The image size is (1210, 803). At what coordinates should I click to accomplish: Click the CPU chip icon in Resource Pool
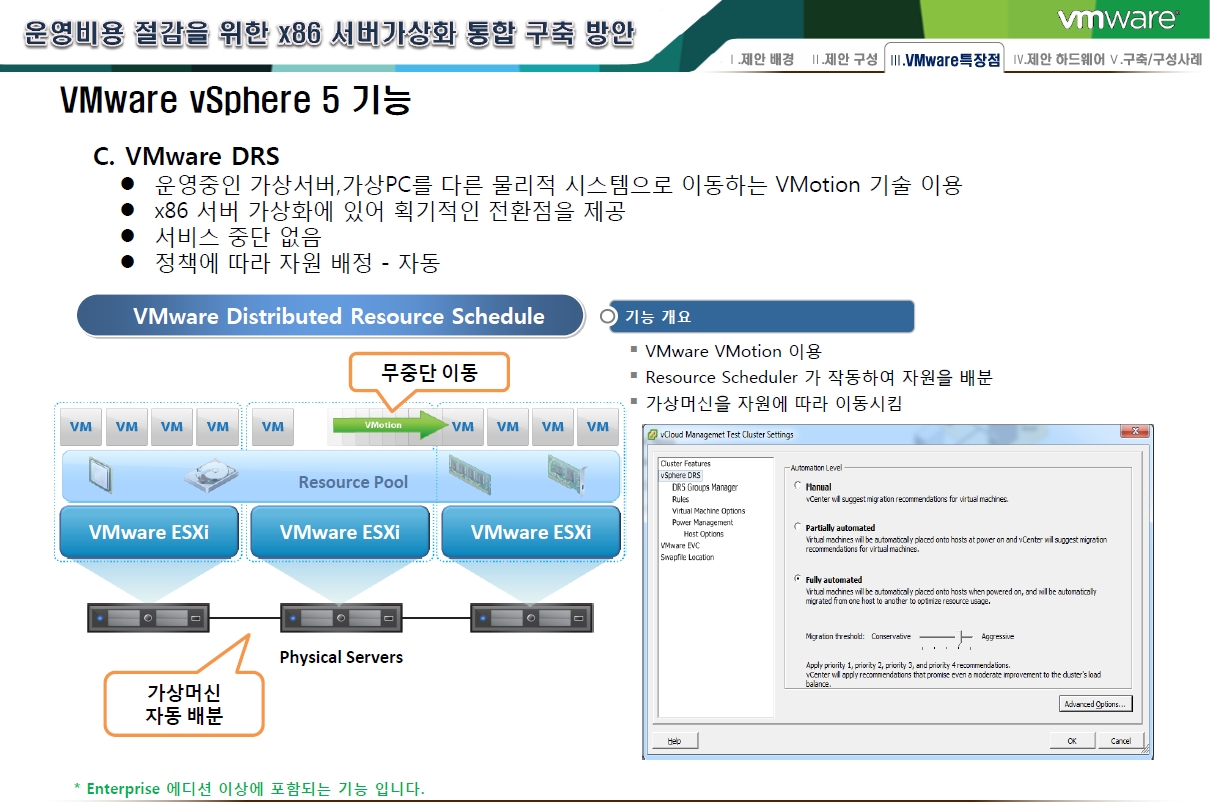click(100, 476)
